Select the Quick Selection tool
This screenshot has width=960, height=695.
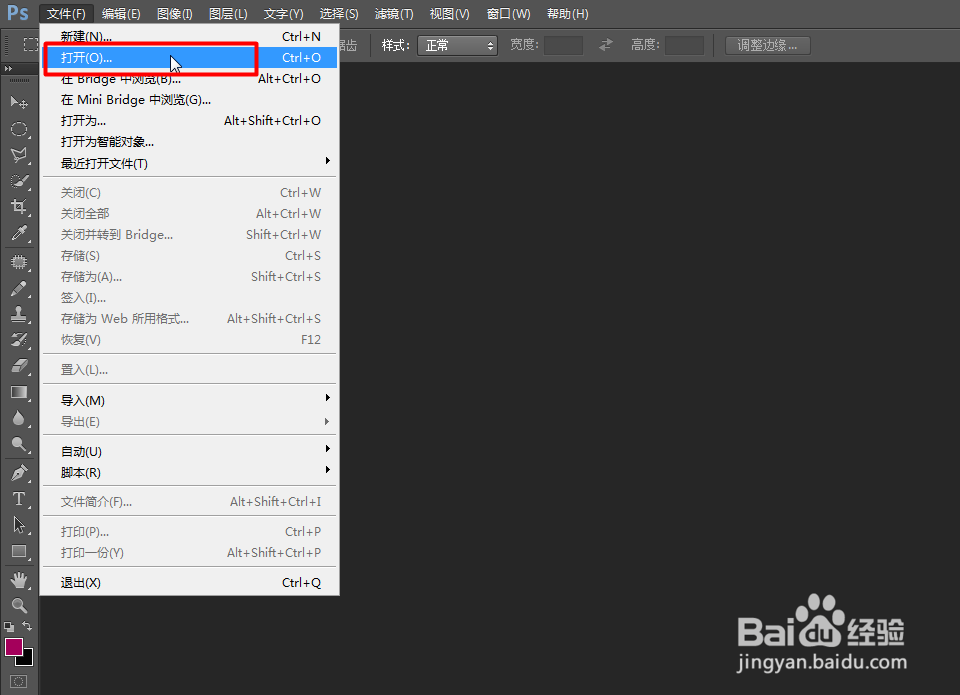point(19,181)
